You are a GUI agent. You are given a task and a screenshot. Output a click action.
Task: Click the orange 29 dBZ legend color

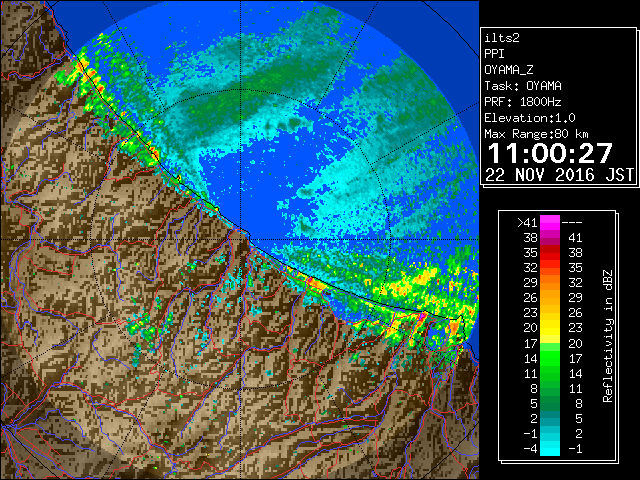(550, 283)
